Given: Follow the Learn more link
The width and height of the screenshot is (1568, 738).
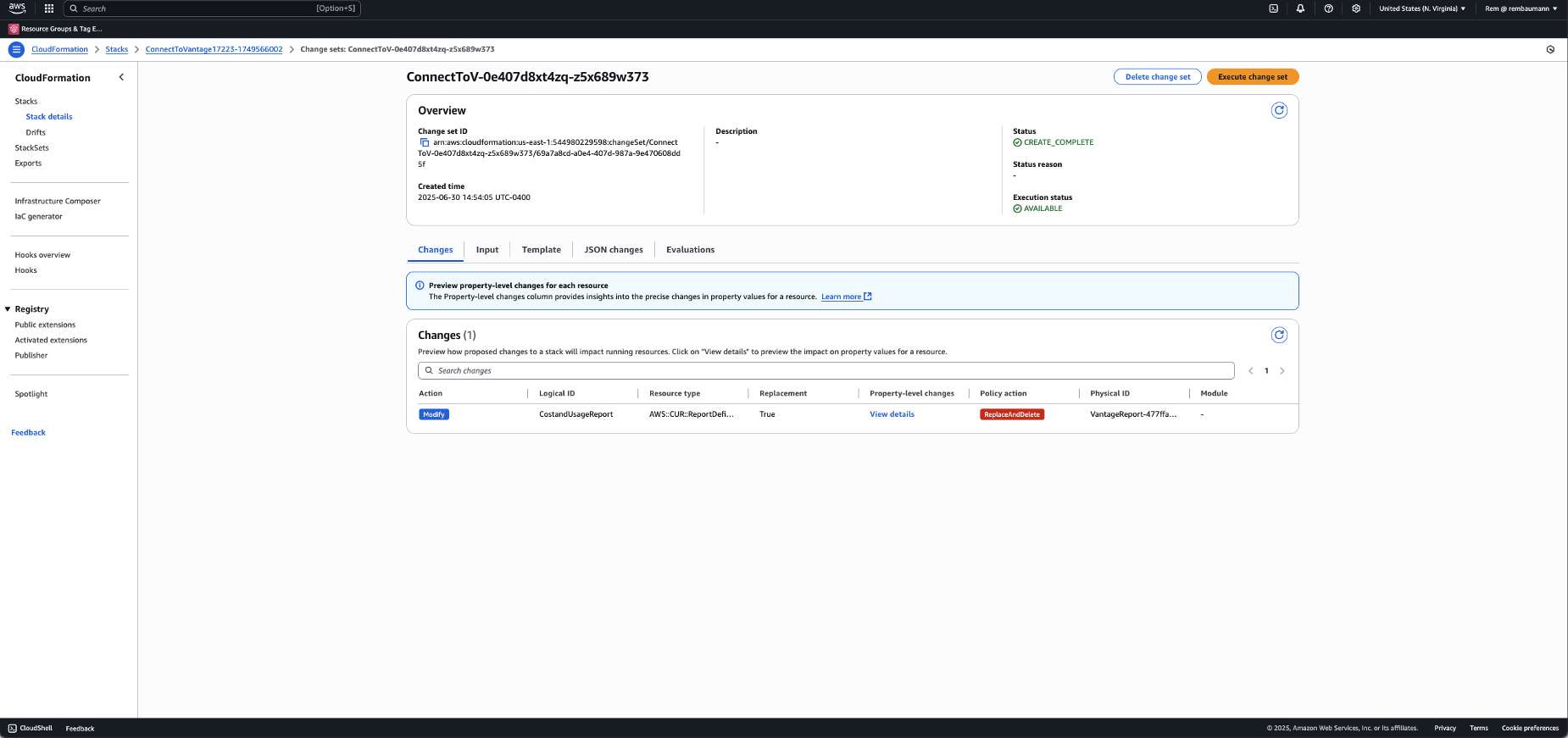Looking at the screenshot, I should (846, 297).
